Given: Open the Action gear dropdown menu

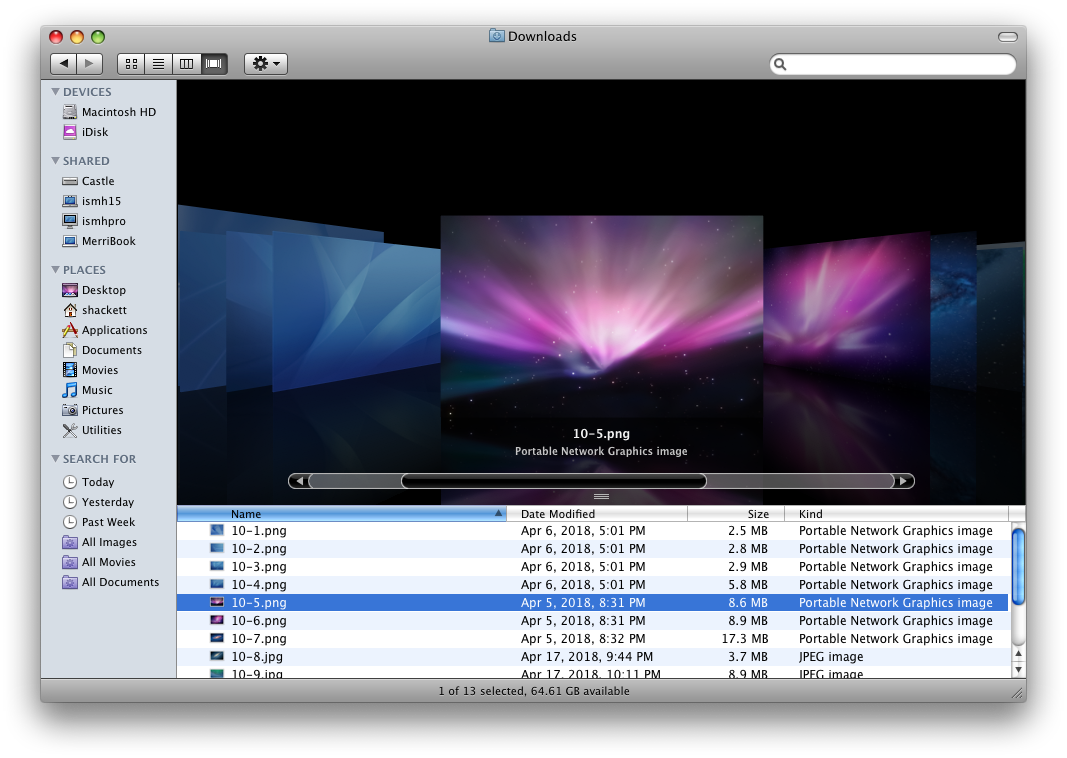Looking at the screenshot, I should (x=266, y=64).
